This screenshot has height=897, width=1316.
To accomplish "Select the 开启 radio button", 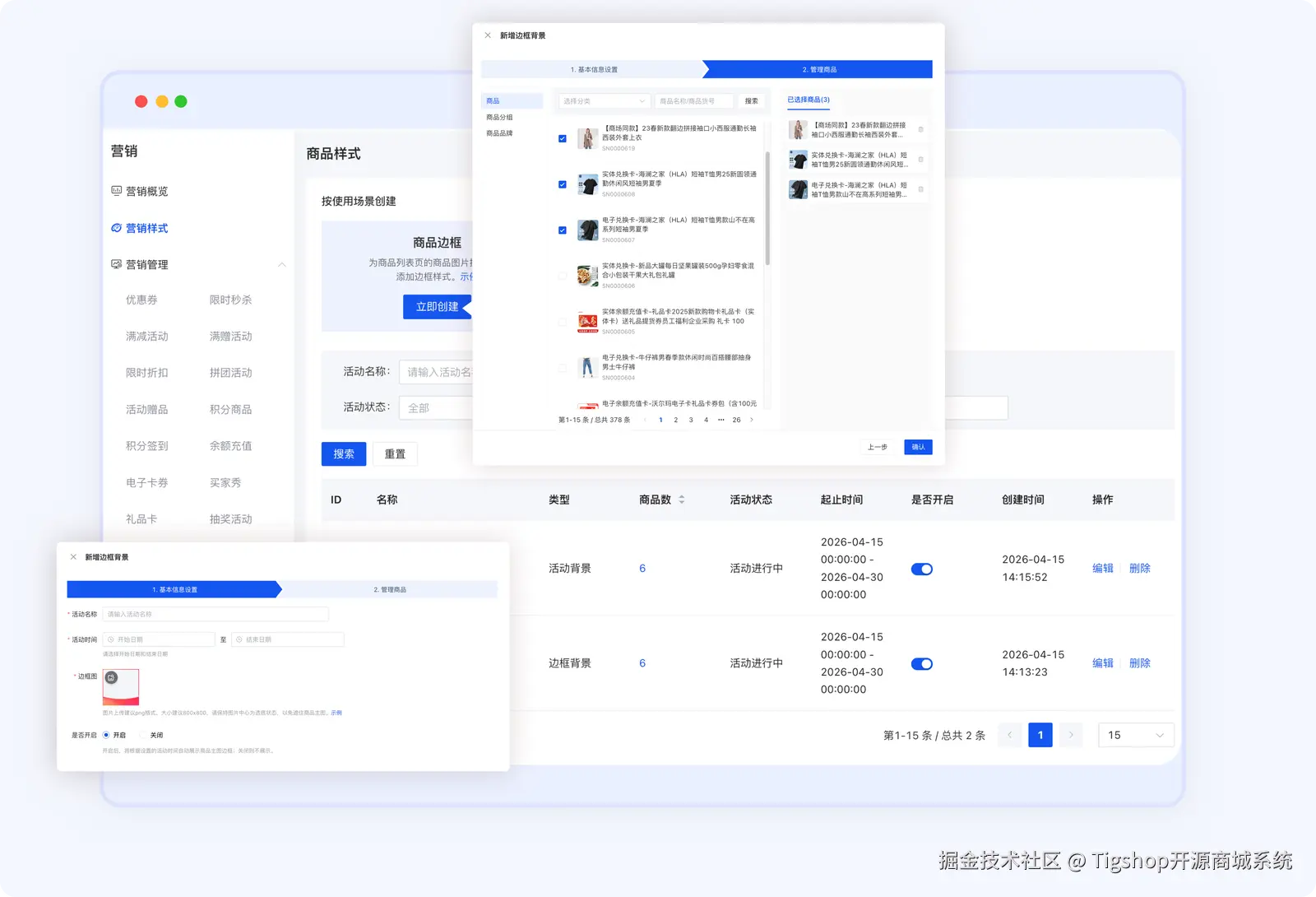I will [x=106, y=735].
